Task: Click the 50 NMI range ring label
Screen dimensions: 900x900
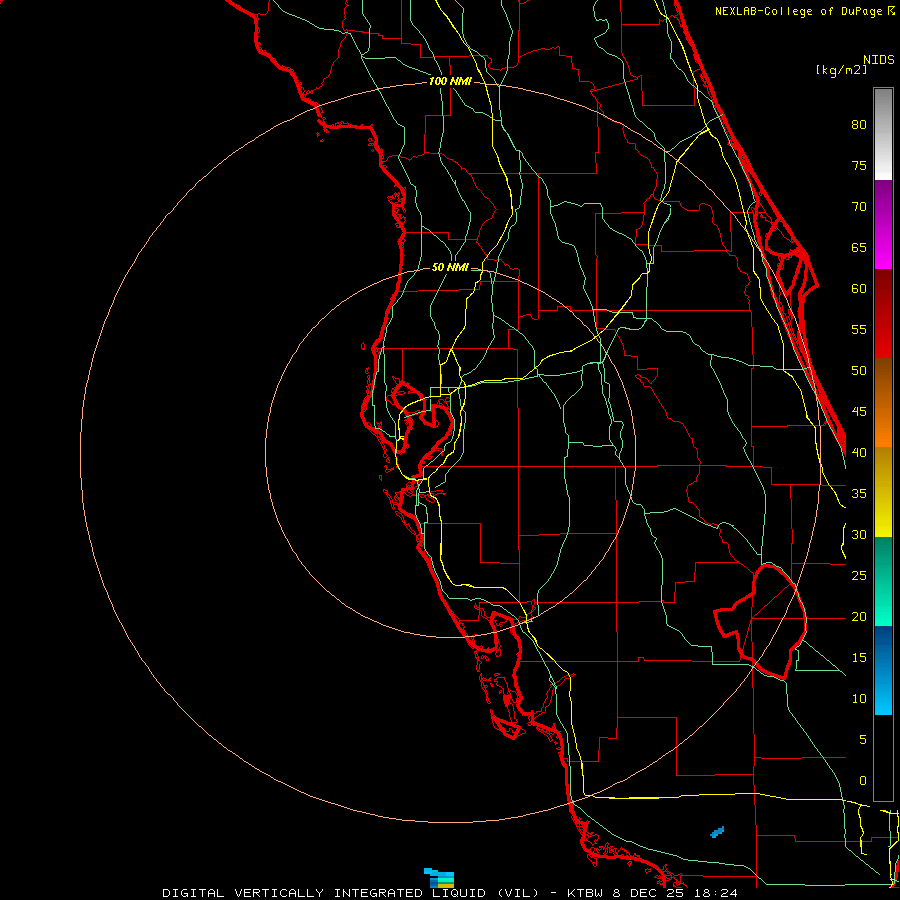Action: tap(449, 267)
